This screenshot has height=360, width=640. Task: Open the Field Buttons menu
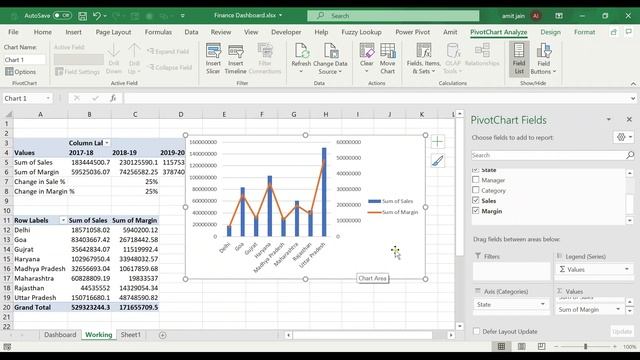pyautogui.click(x=544, y=59)
